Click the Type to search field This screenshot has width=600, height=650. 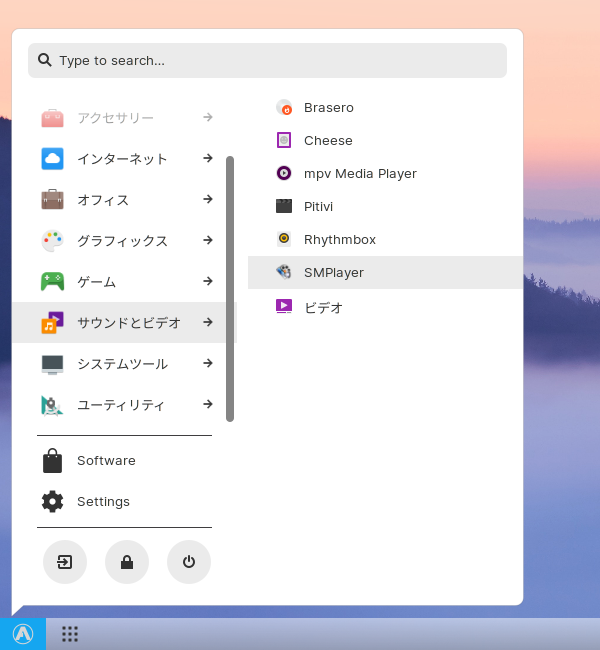point(267,61)
